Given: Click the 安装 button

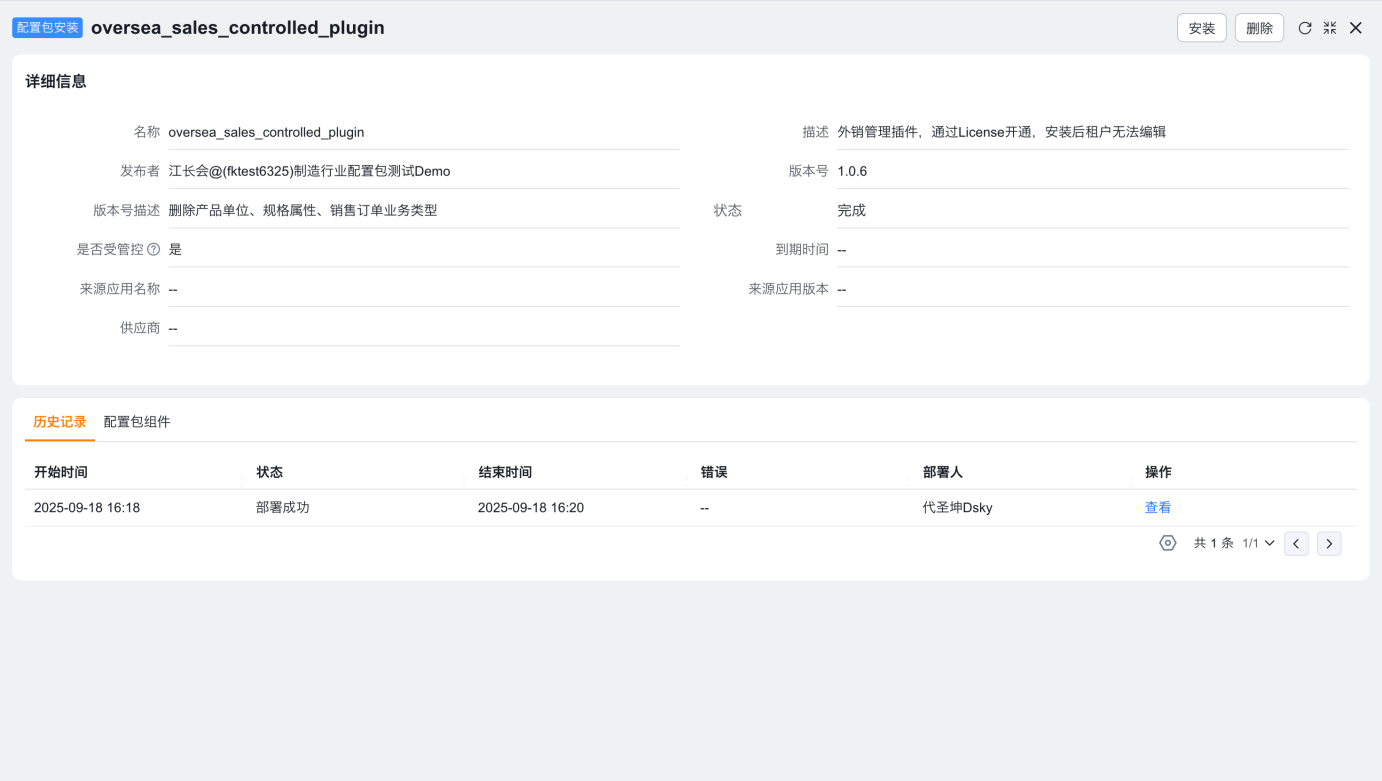Looking at the screenshot, I should coord(1201,28).
